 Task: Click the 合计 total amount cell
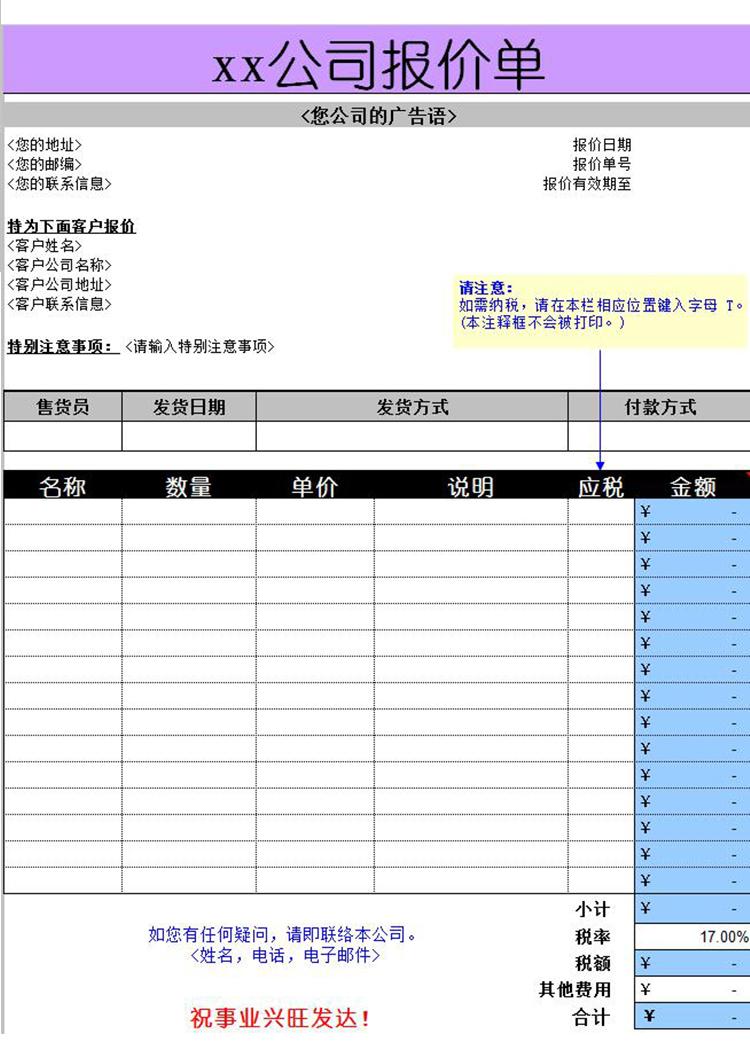coord(692,1017)
